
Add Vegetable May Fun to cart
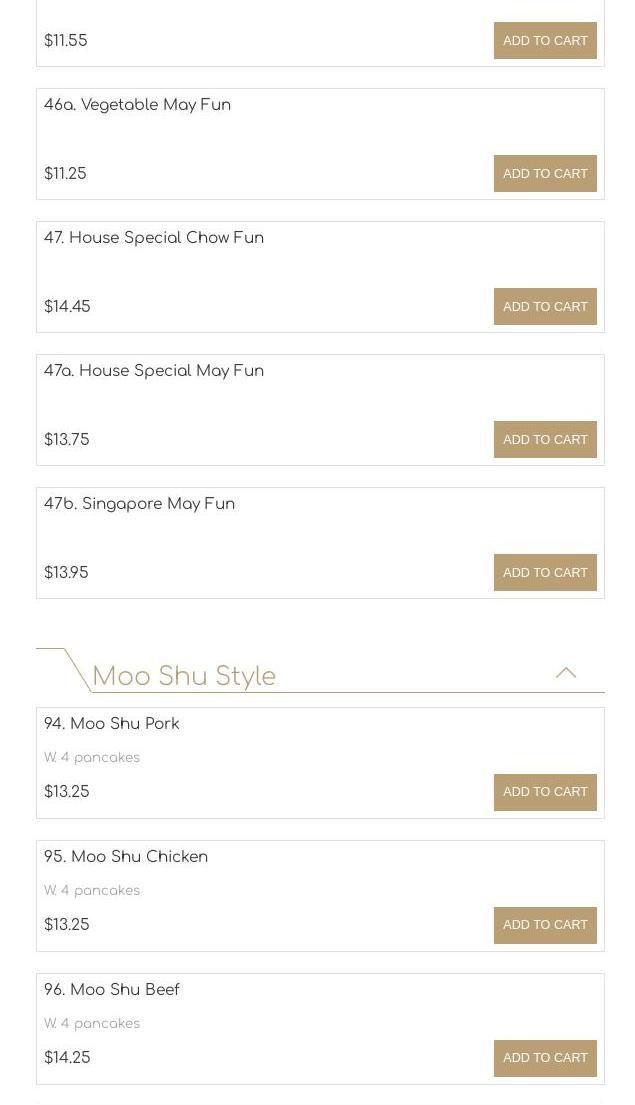tap(545, 174)
